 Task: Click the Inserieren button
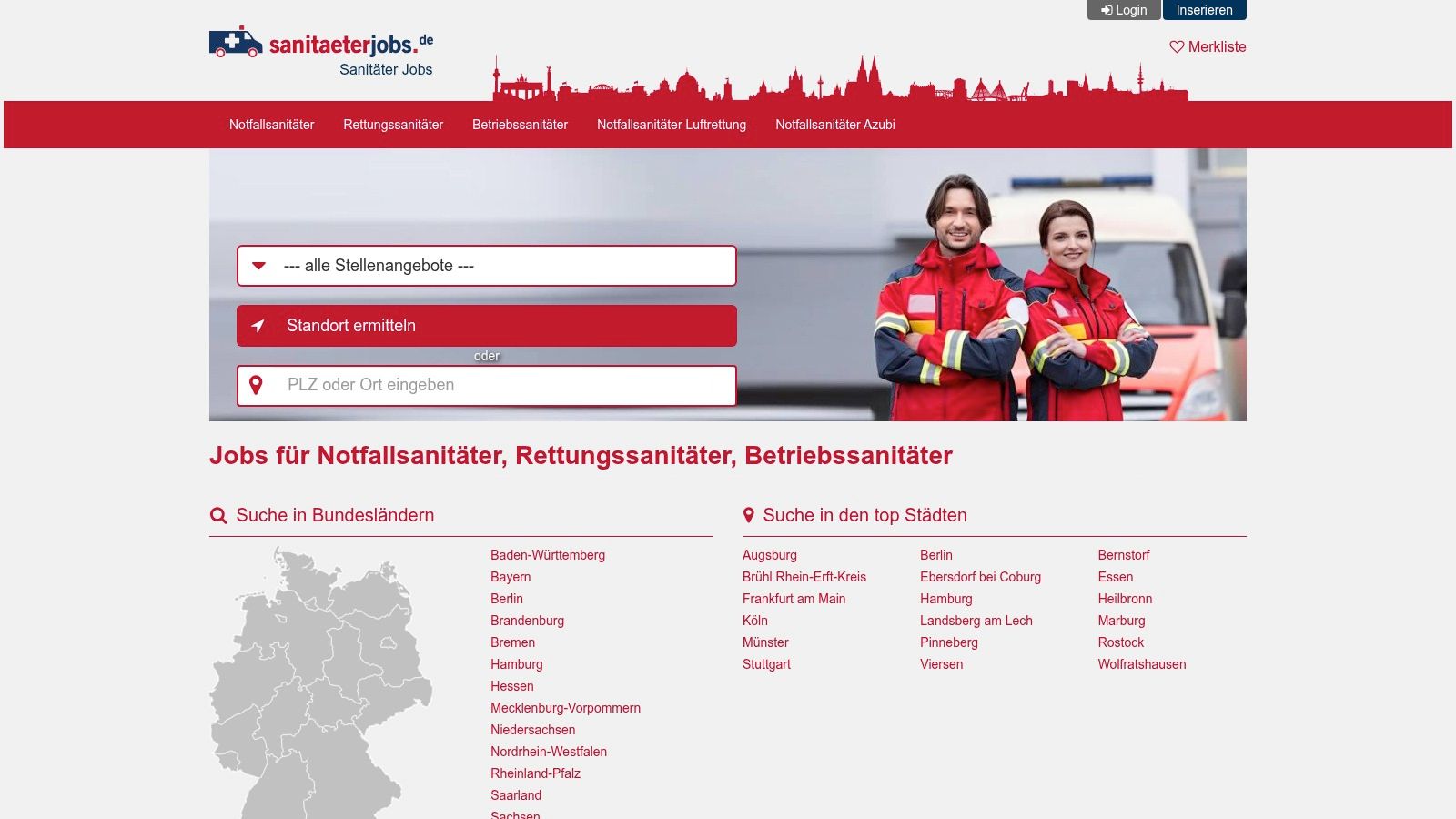1204,10
